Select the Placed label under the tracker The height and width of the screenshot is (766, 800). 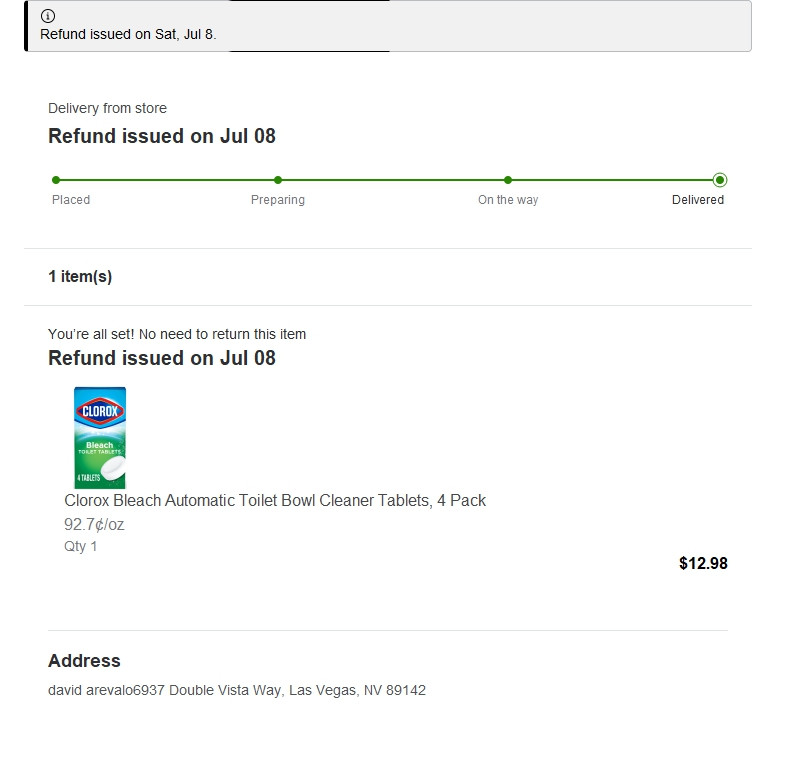[71, 200]
